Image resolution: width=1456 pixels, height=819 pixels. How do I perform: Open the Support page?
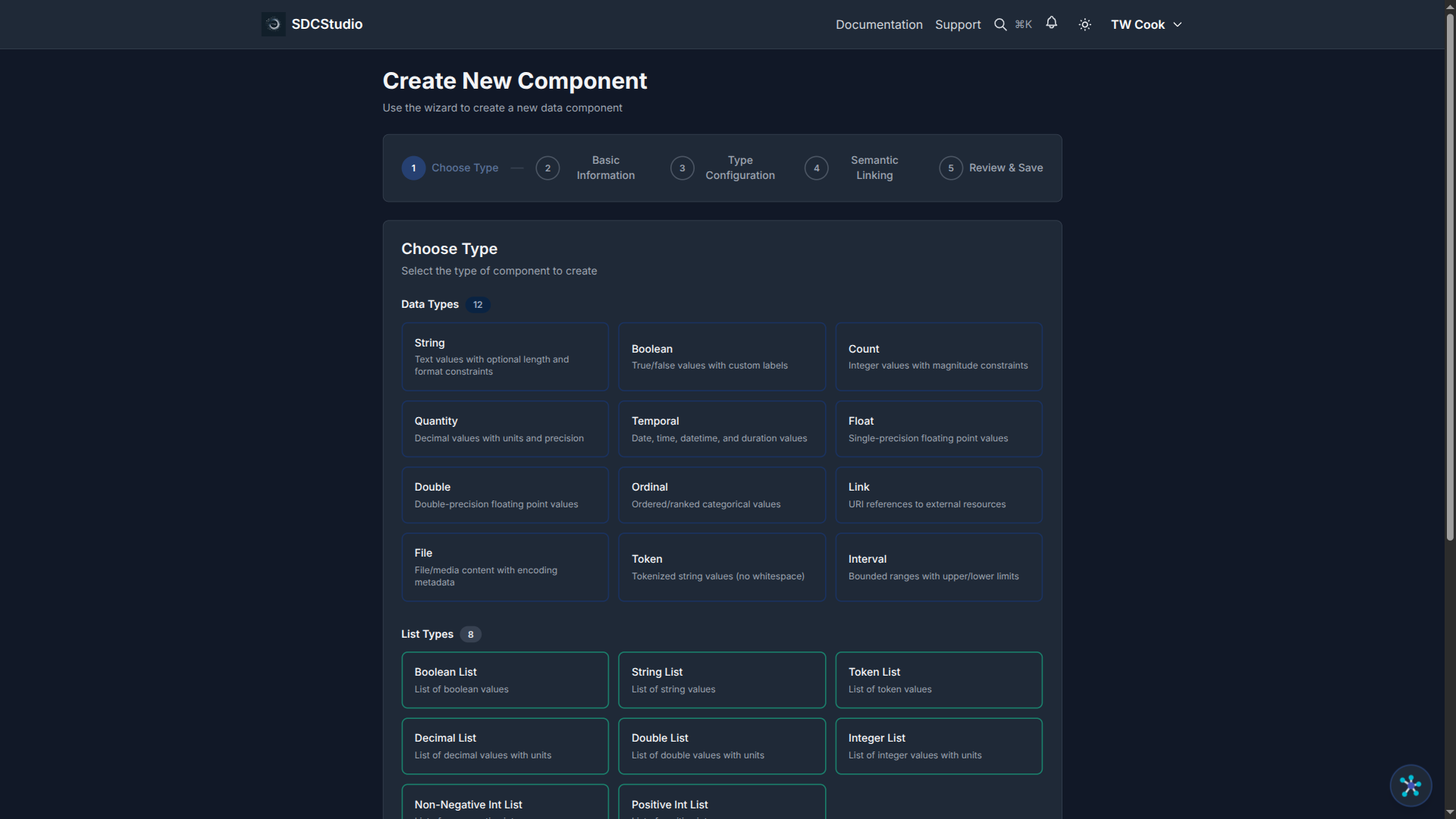tap(957, 24)
